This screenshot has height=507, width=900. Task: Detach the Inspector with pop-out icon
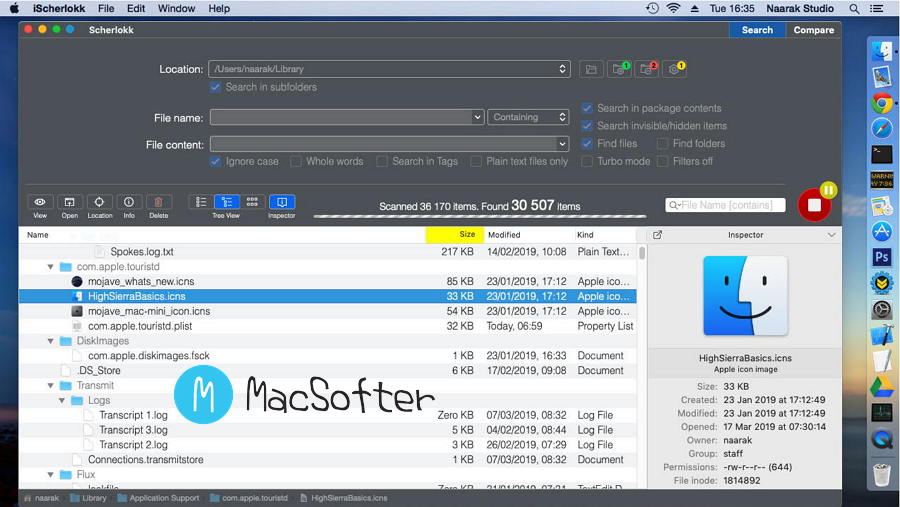tap(658, 235)
